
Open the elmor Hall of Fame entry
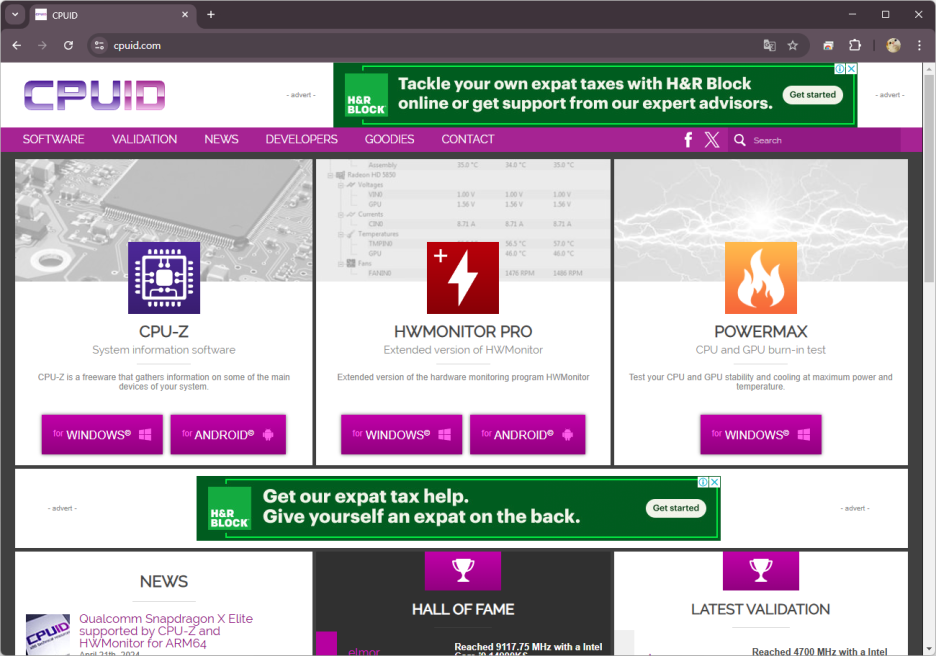(x=364, y=651)
